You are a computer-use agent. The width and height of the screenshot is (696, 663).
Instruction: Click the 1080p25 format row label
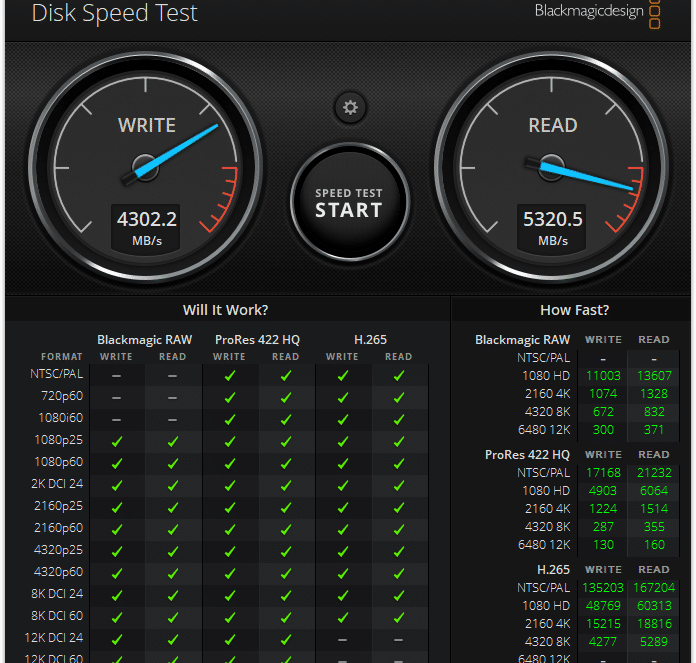tap(59, 440)
